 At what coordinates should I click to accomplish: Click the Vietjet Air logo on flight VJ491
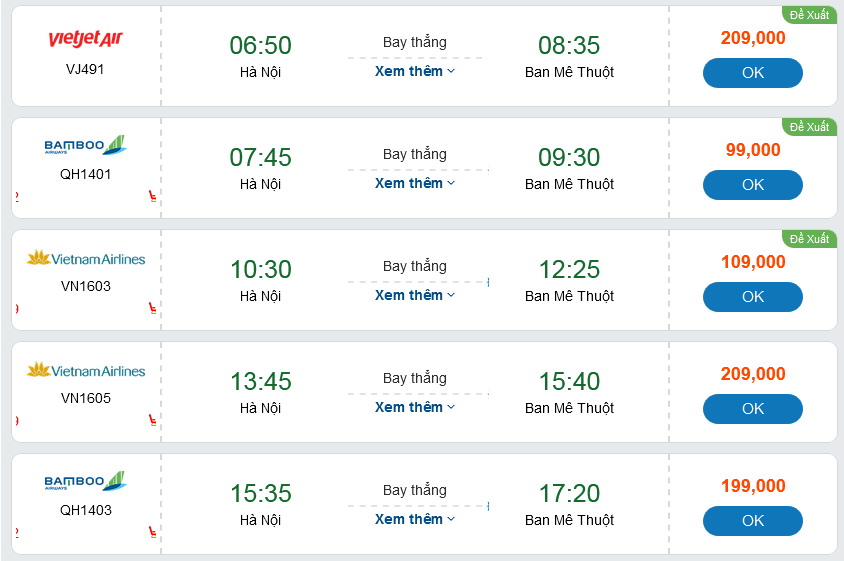[x=85, y=39]
